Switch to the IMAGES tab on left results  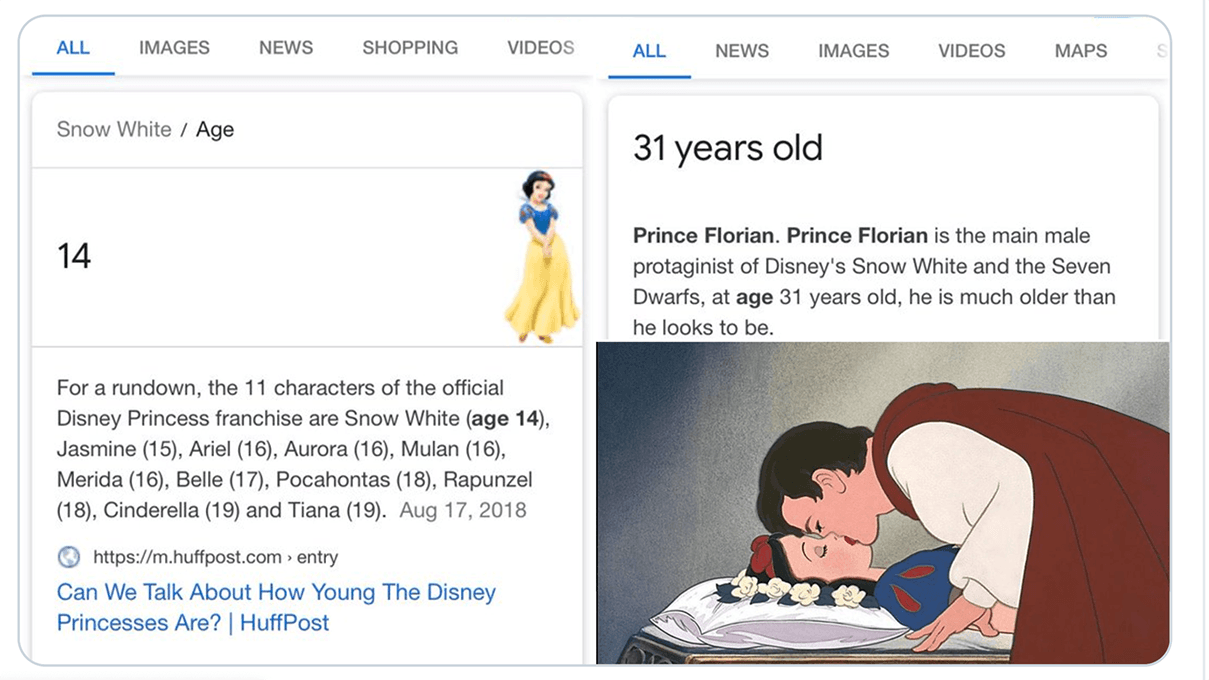[x=172, y=47]
